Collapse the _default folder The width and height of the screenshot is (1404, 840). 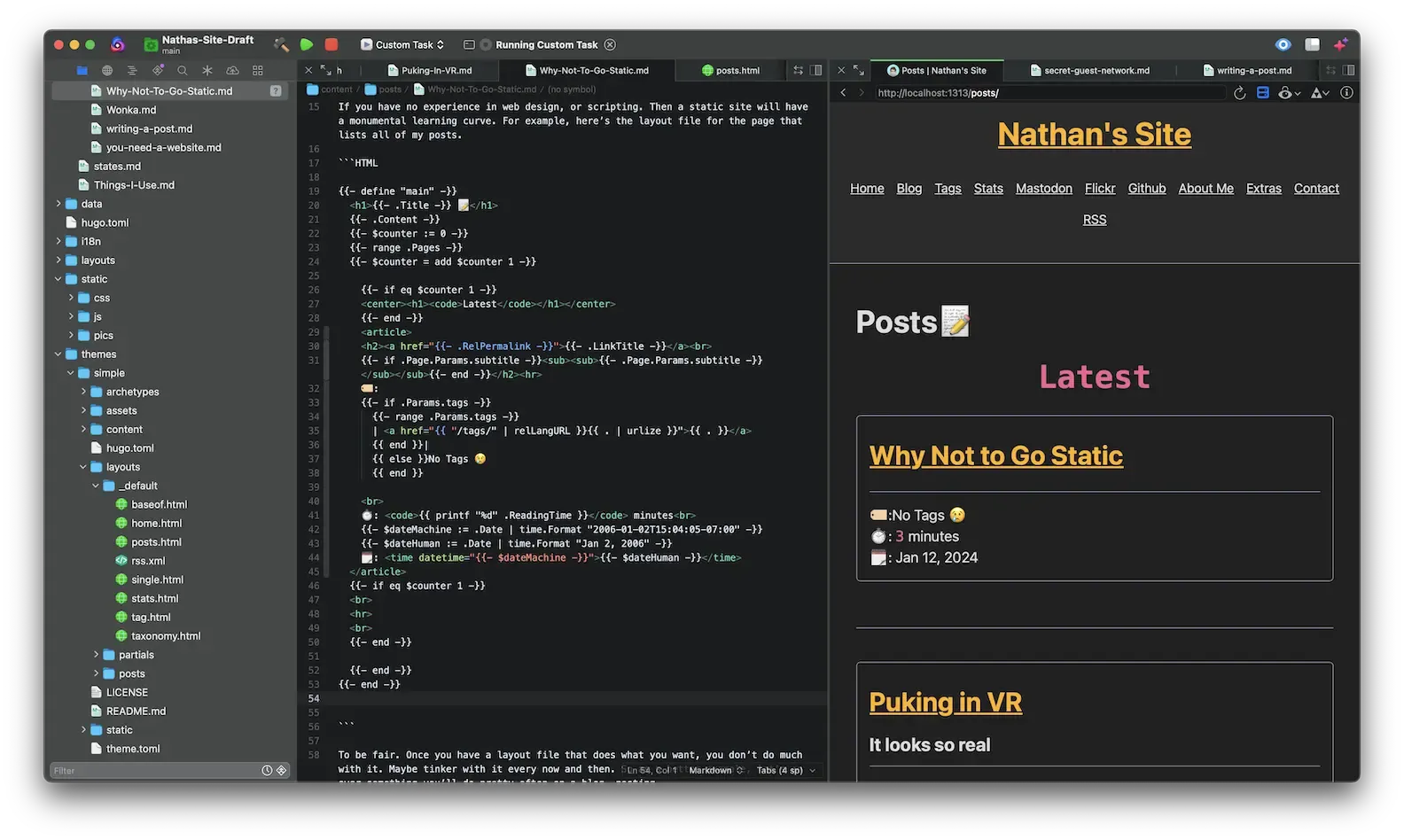[96, 486]
